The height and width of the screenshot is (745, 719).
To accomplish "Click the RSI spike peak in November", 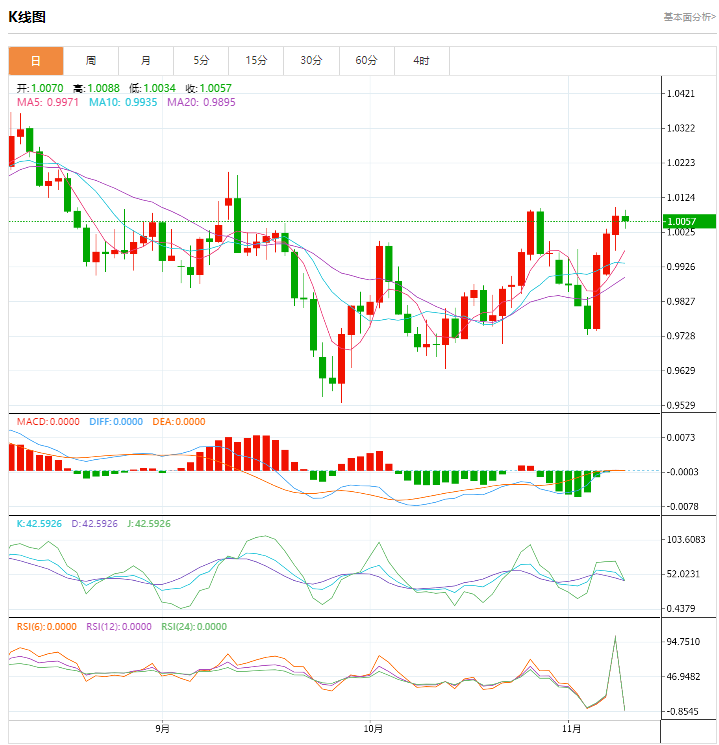I will point(615,637).
